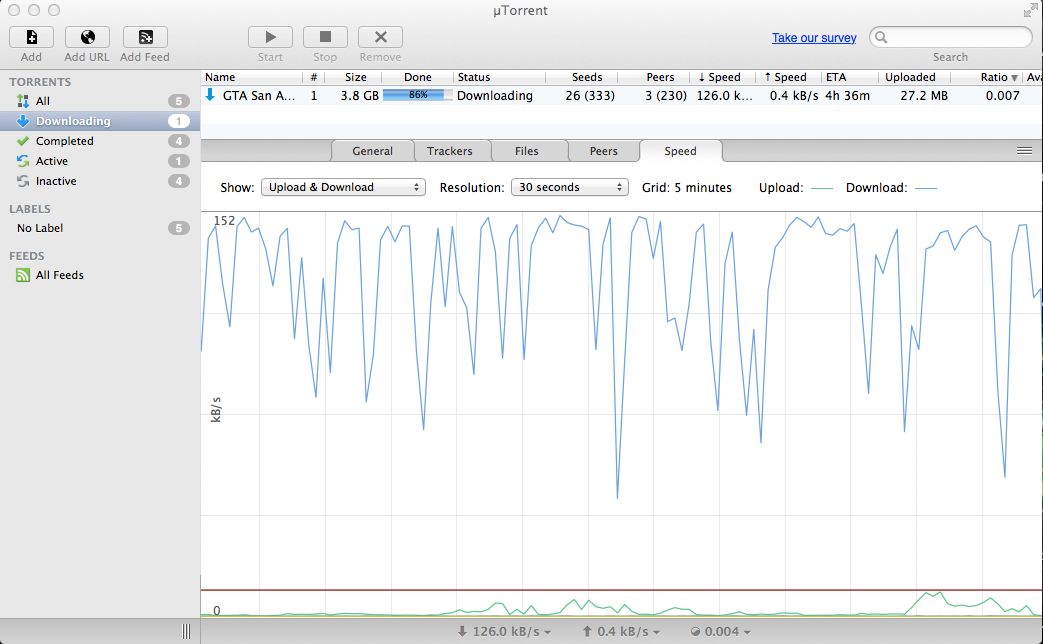This screenshot has height=644, width=1043.
Task: Click the fullscreen arrows window icon
Action: (1030, 10)
